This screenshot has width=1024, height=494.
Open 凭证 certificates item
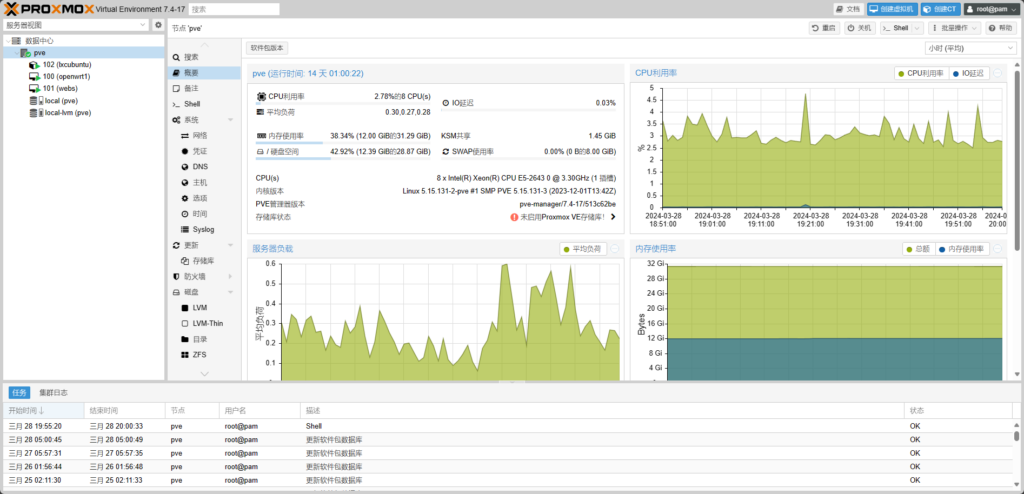point(204,151)
